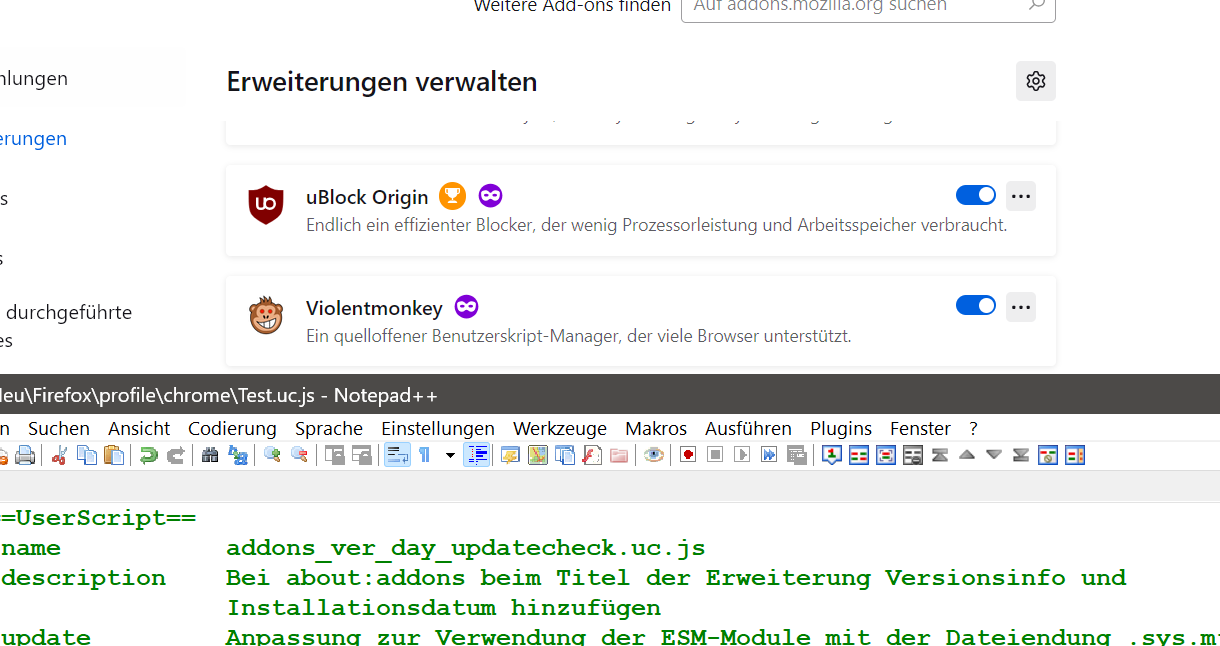Click the blue speech bubble icon numbered 1
The height and width of the screenshot is (646, 1220).
pos(832,455)
